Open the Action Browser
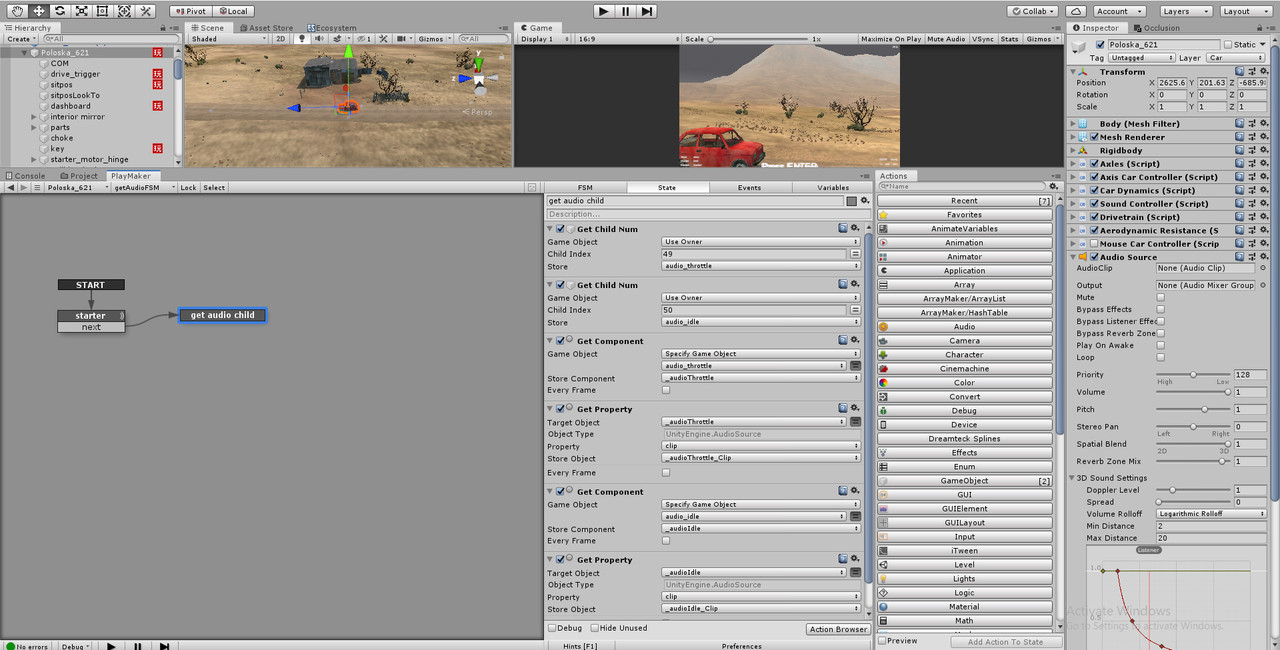 (838, 629)
